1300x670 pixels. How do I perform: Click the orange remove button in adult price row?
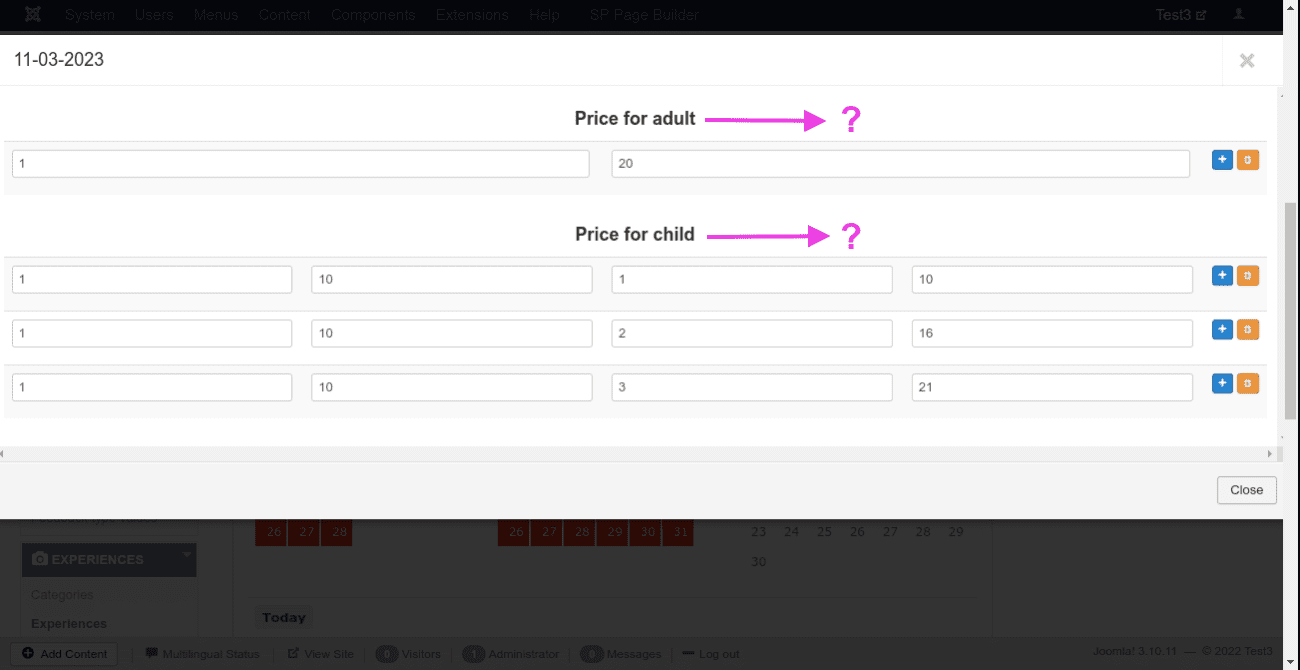point(1248,160)
